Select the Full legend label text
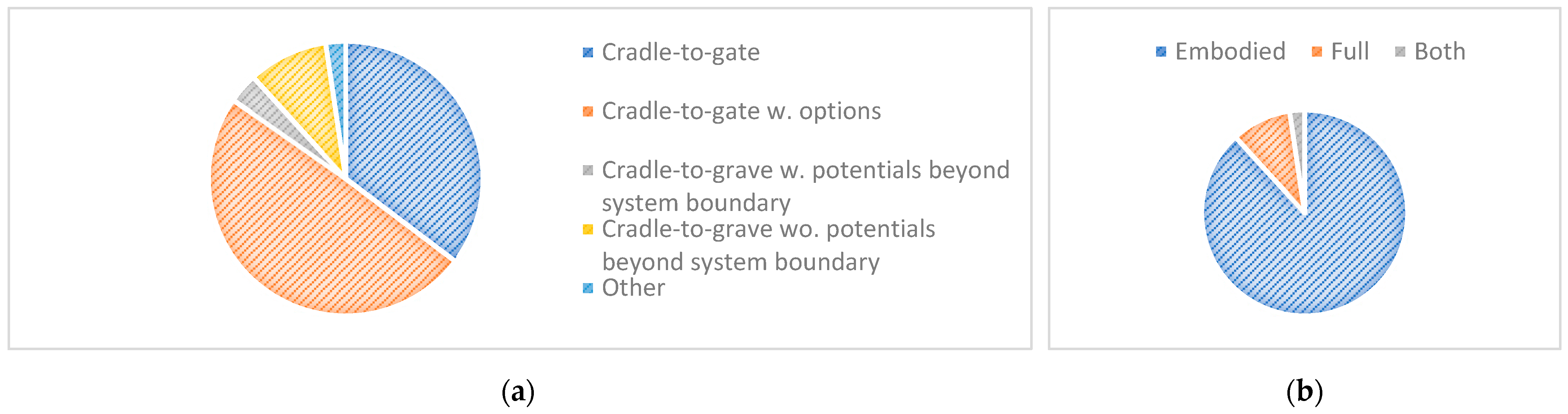Viewport: 1568px width, 414px height. tap(1349, 52)
